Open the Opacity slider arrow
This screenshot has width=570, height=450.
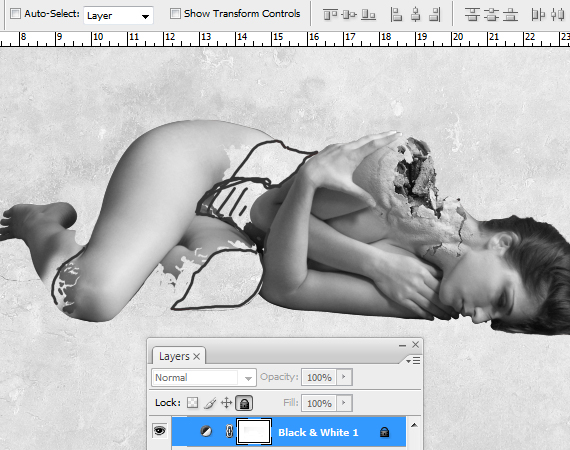point(344,377)
